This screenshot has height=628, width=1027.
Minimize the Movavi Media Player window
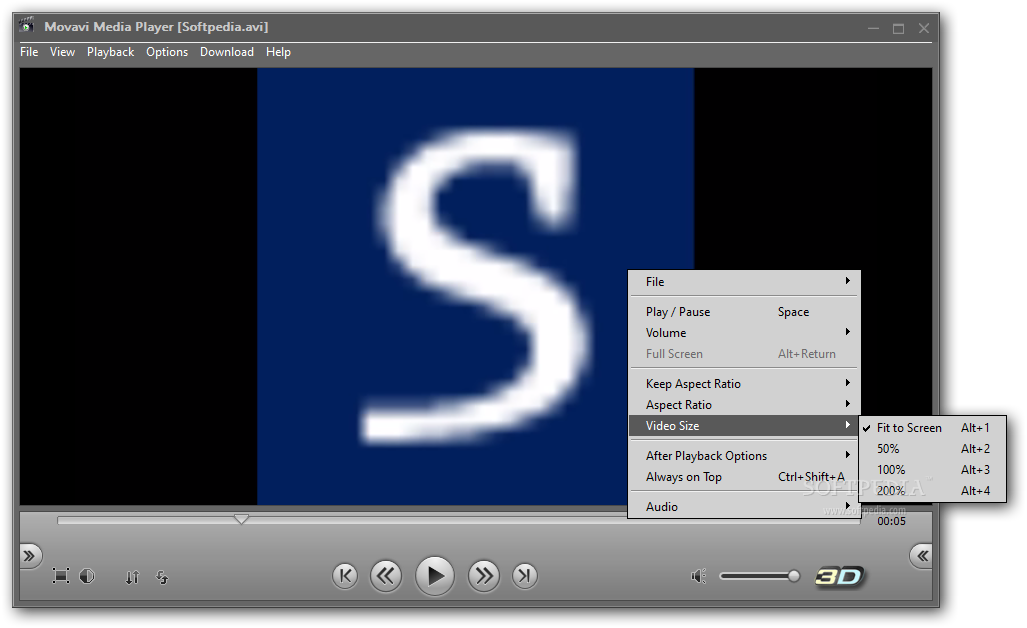[873, 28]
